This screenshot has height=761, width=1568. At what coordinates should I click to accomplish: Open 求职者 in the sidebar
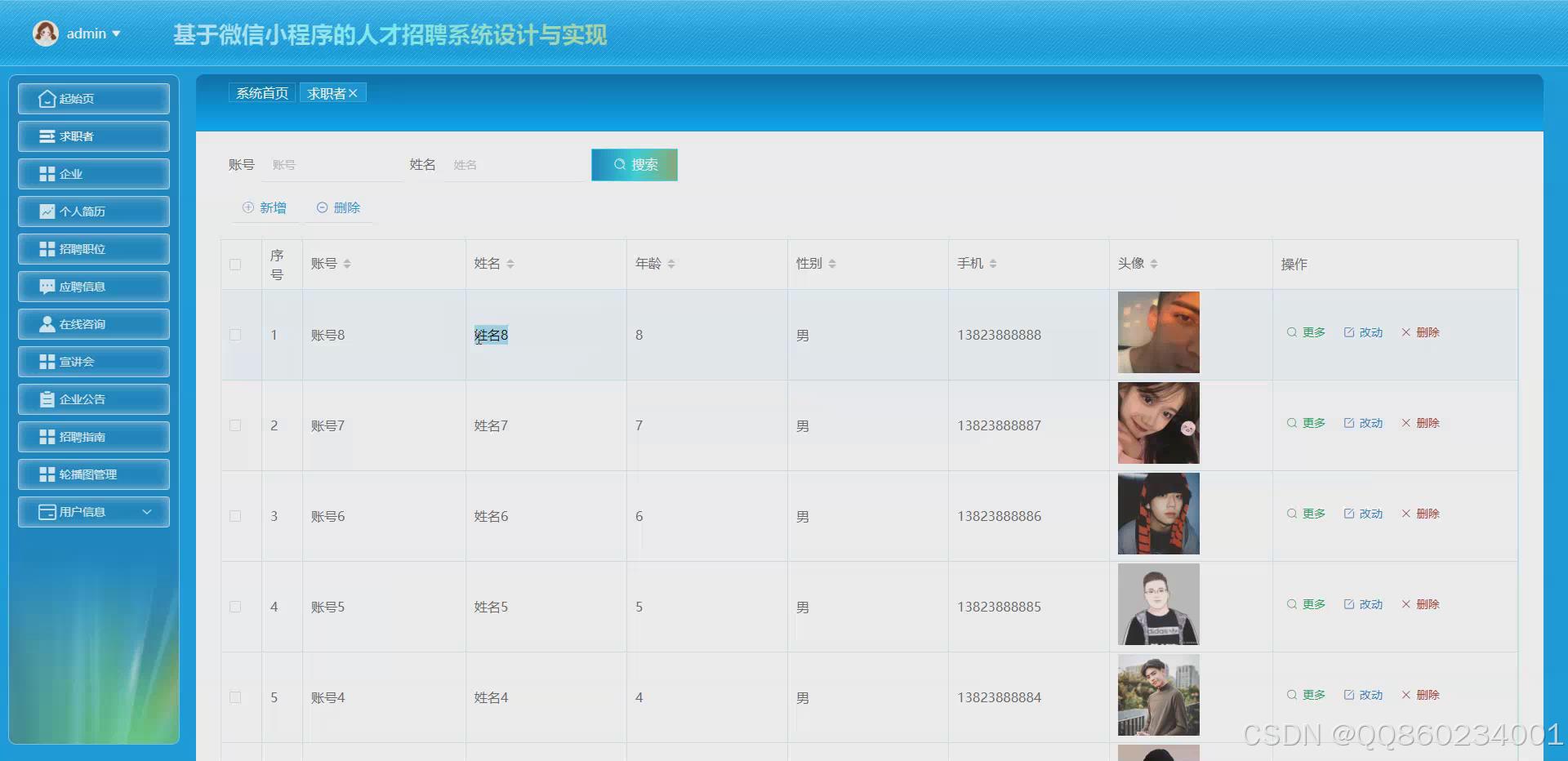[93, 136]
